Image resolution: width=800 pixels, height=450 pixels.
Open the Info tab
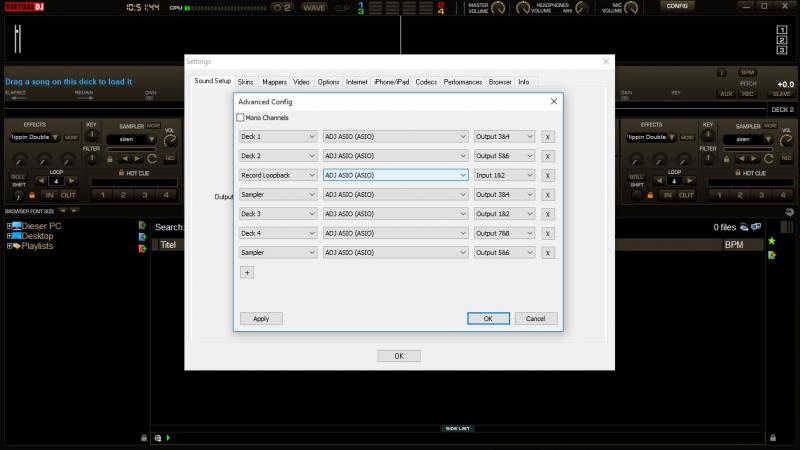[x=523, y=82]
